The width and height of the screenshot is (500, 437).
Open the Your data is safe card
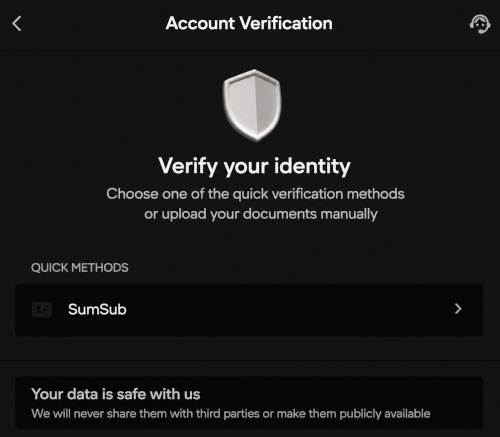pos(249,403)
